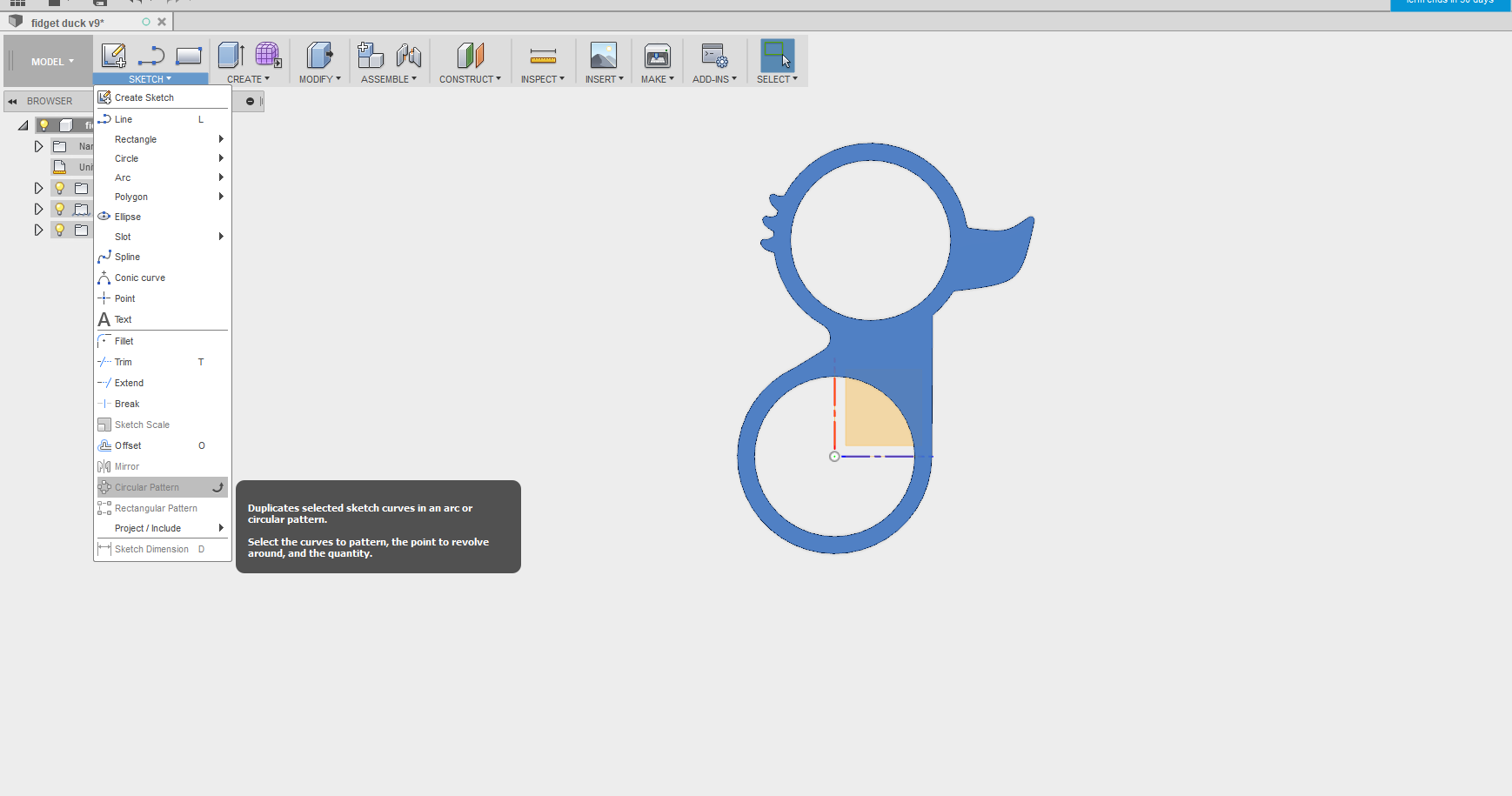1512x796 pixels.
Task: Open the Rectangle submenu
Action: coord(163,139)
